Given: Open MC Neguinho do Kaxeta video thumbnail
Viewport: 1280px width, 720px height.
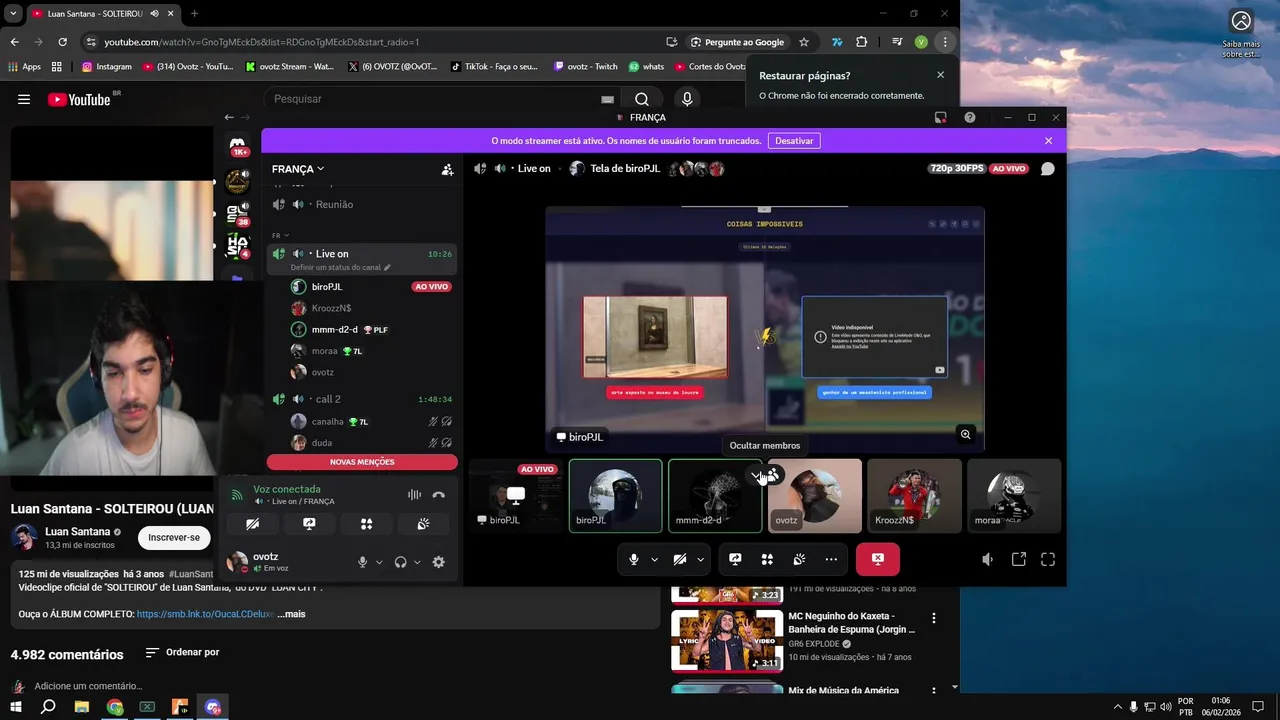Looking at the screenshot, I should click(727, 641).
